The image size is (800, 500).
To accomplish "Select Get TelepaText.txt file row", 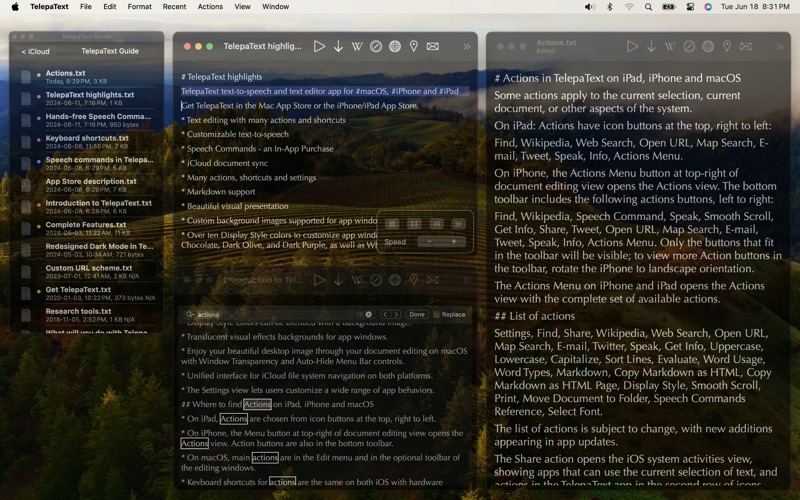I will coord(87,293).
